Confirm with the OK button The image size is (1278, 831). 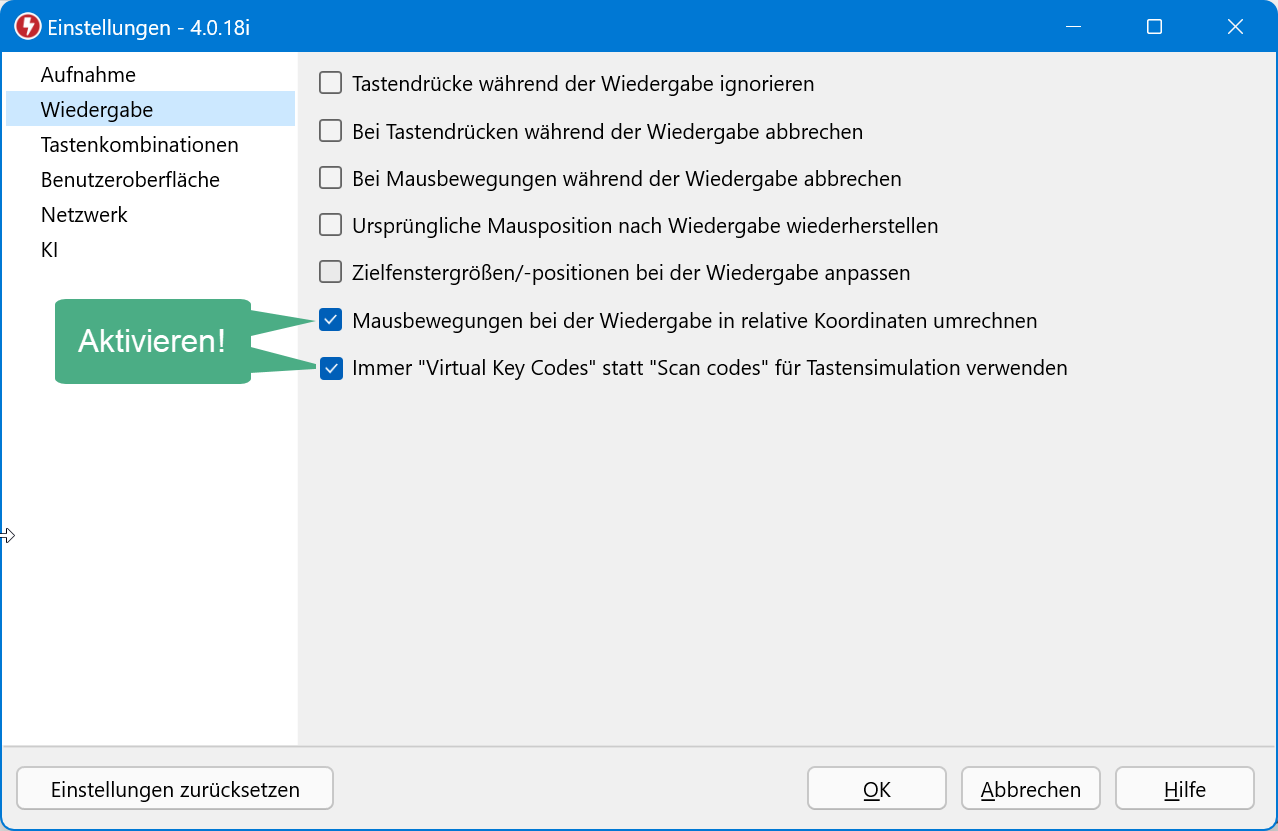pos(876,789)
